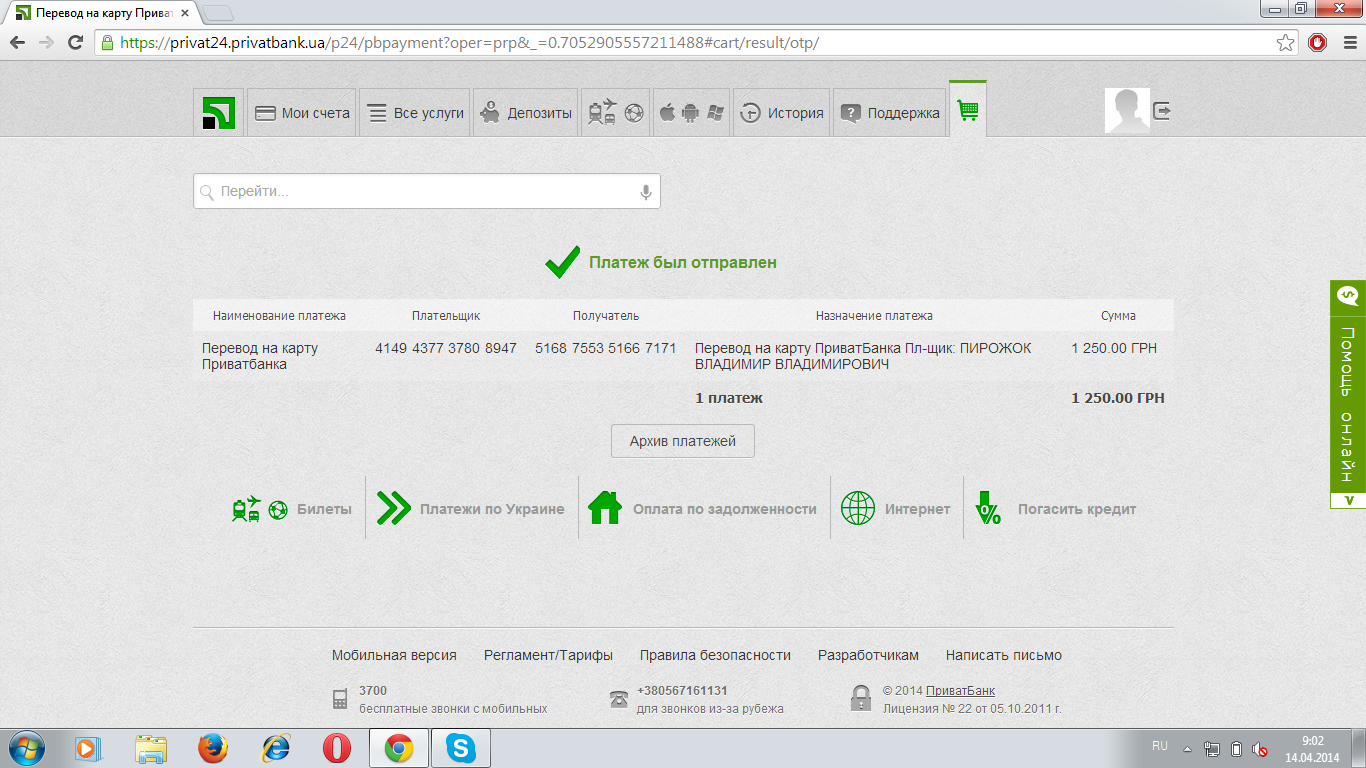Click the Платеж был отправлен confirmation text

683,262
